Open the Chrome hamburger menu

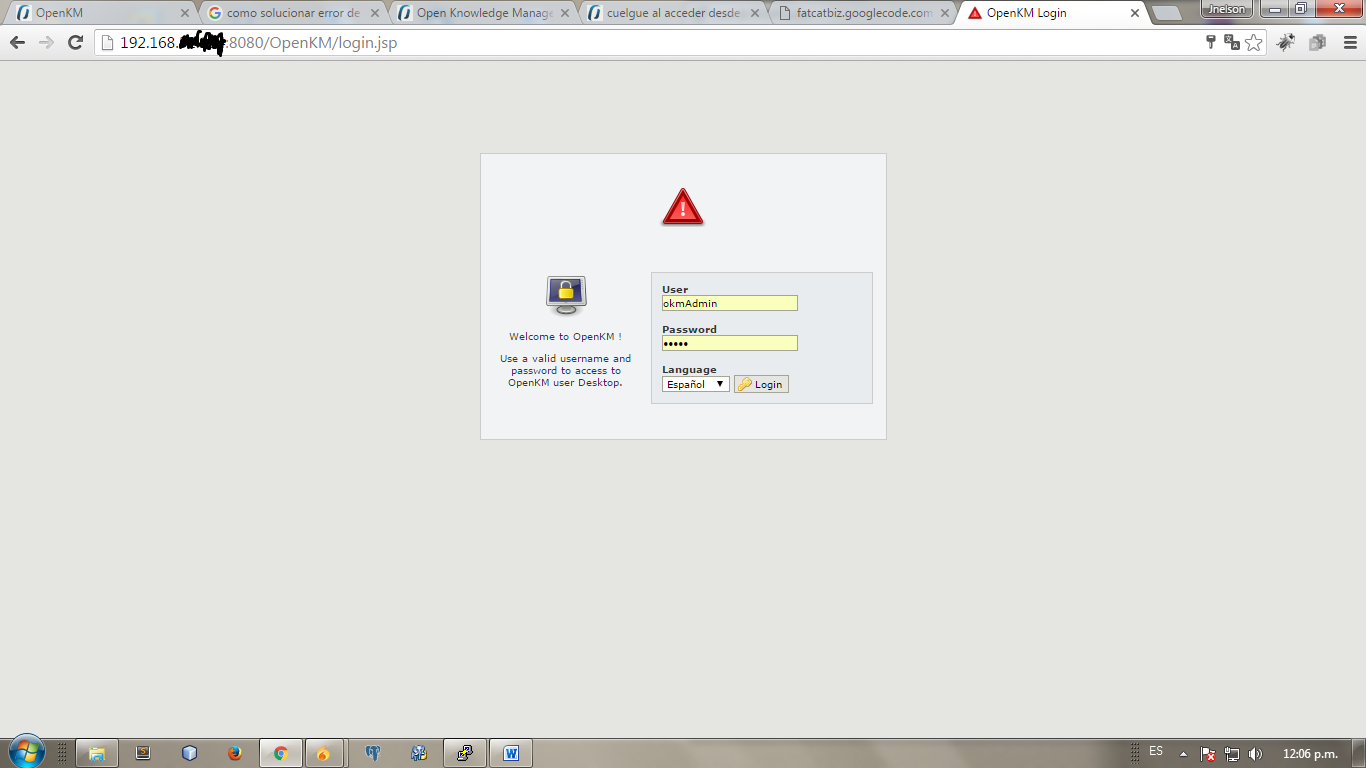coord(1347,42)
